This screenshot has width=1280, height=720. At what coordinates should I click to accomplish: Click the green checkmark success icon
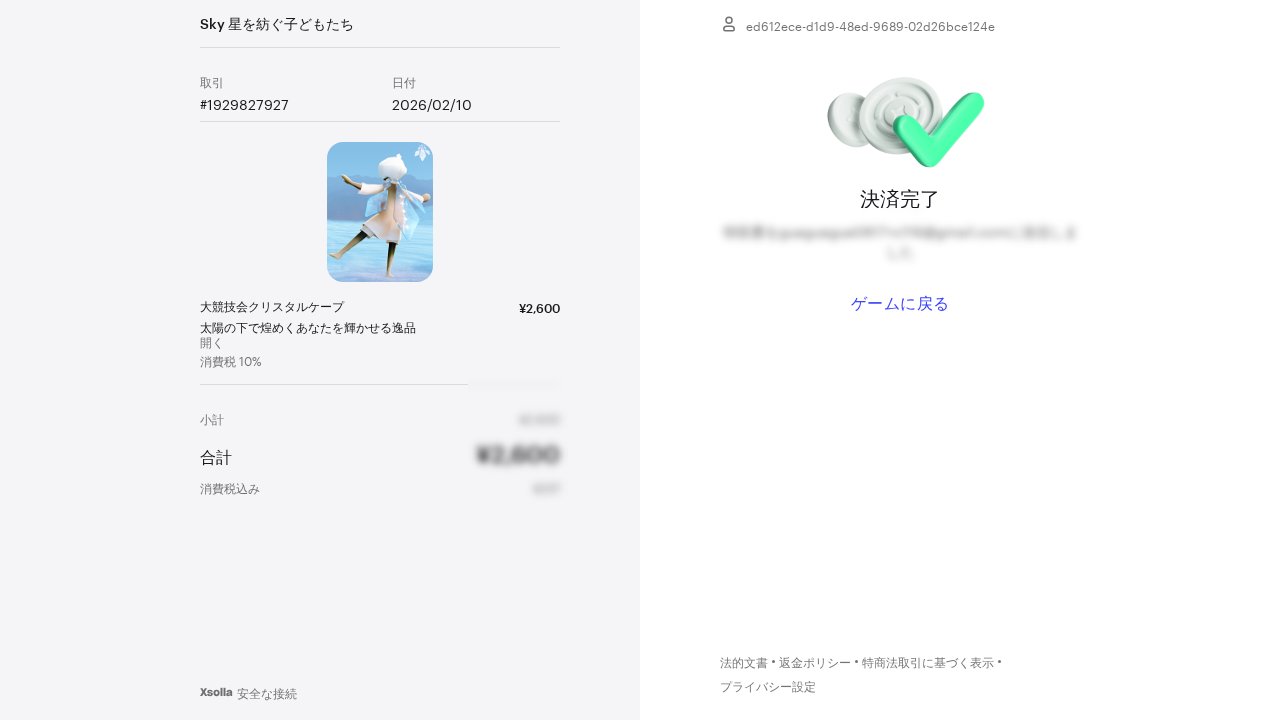point(906,122)
